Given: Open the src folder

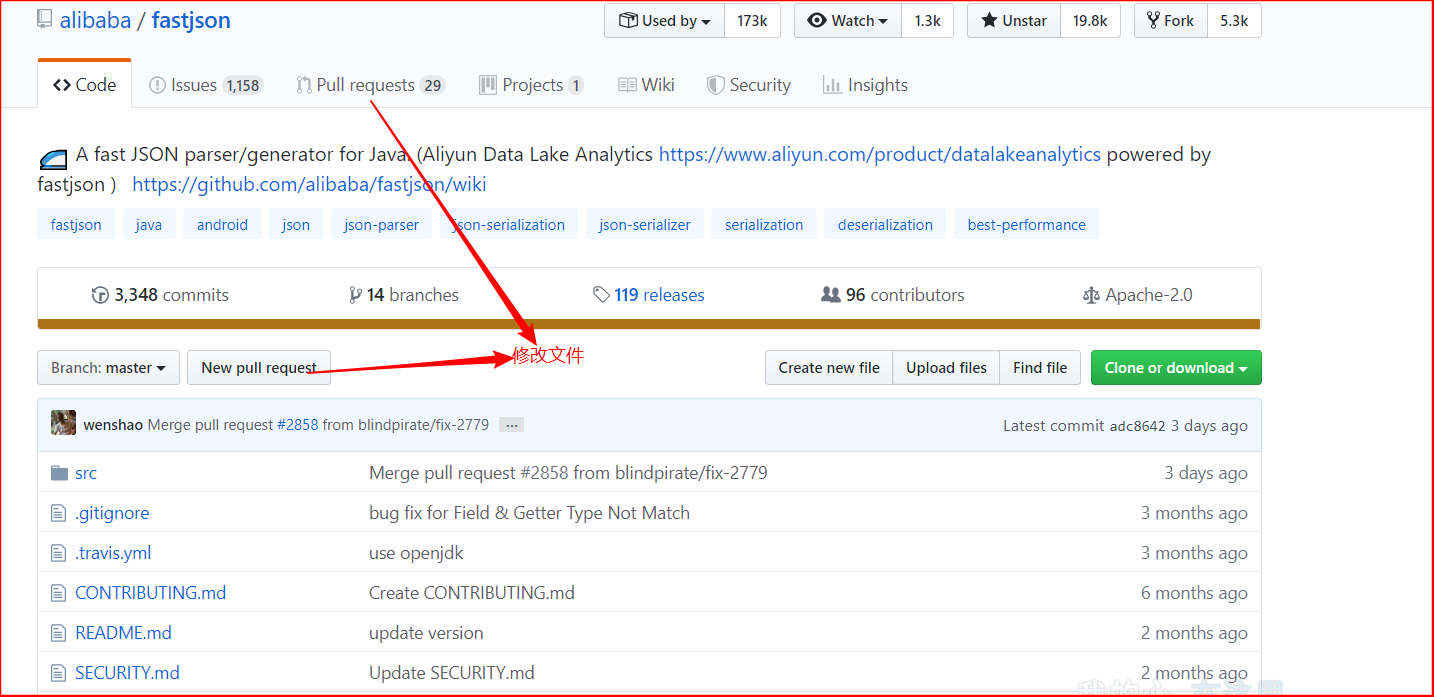Looking at the screenshot, I should (86, 473).
